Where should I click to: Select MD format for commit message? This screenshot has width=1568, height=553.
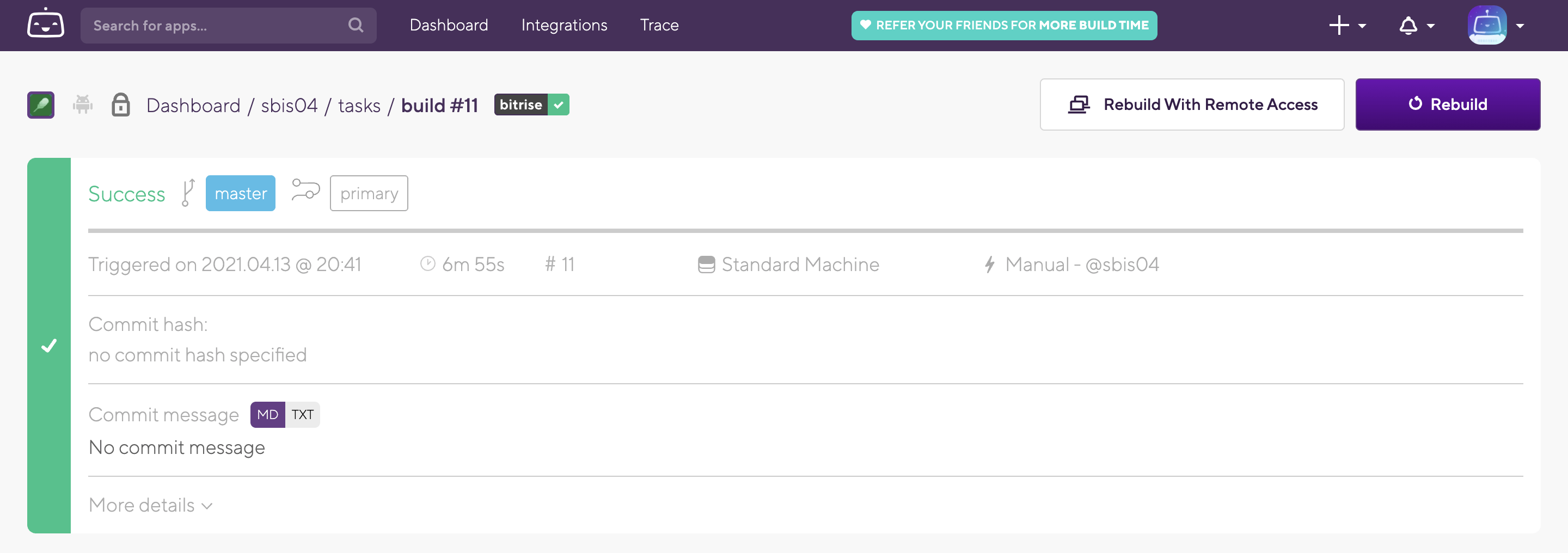pyautogui.click(x=267, y=414)
